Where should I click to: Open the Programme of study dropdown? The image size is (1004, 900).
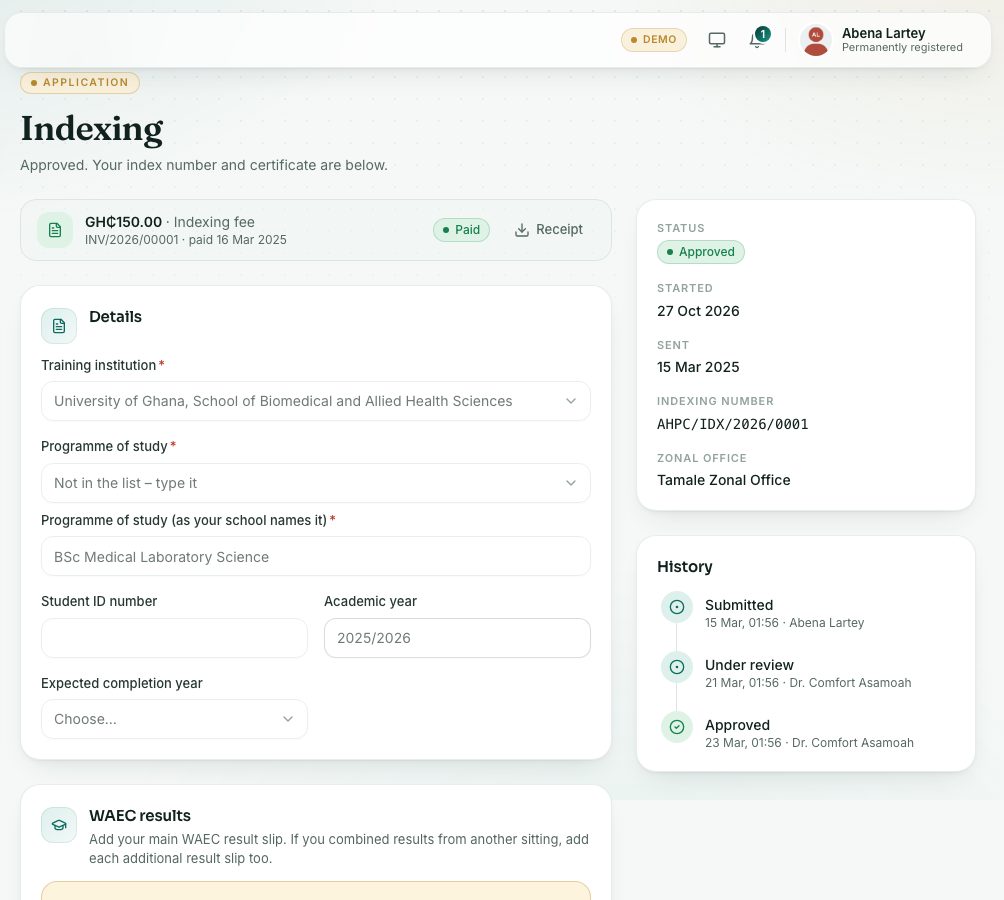click(x=316, y=483)
